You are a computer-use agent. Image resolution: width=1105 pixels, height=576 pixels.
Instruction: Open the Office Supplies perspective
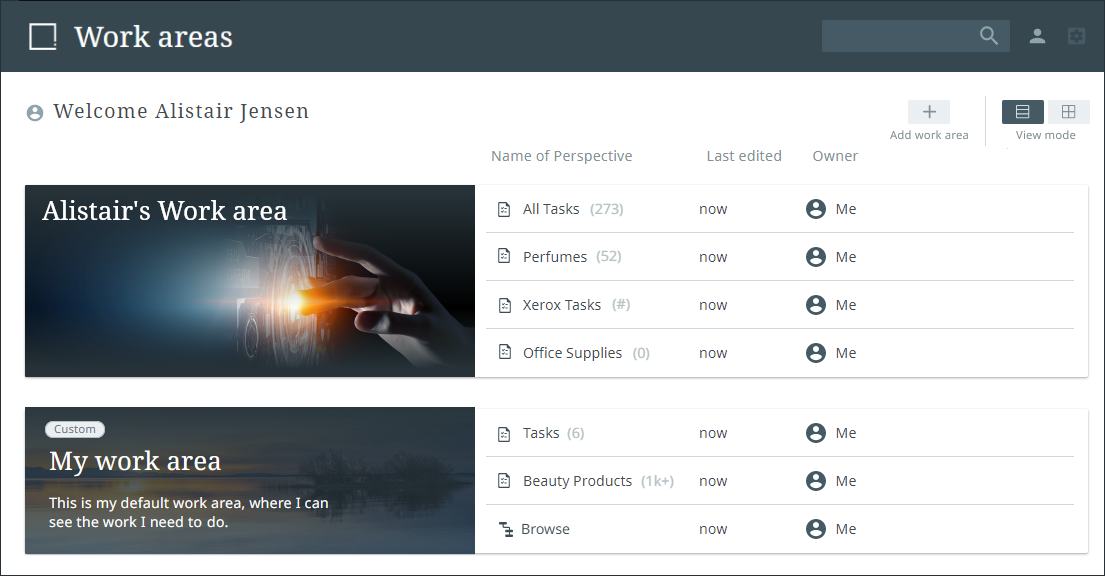pyautogui.click(x=572, y=353)
